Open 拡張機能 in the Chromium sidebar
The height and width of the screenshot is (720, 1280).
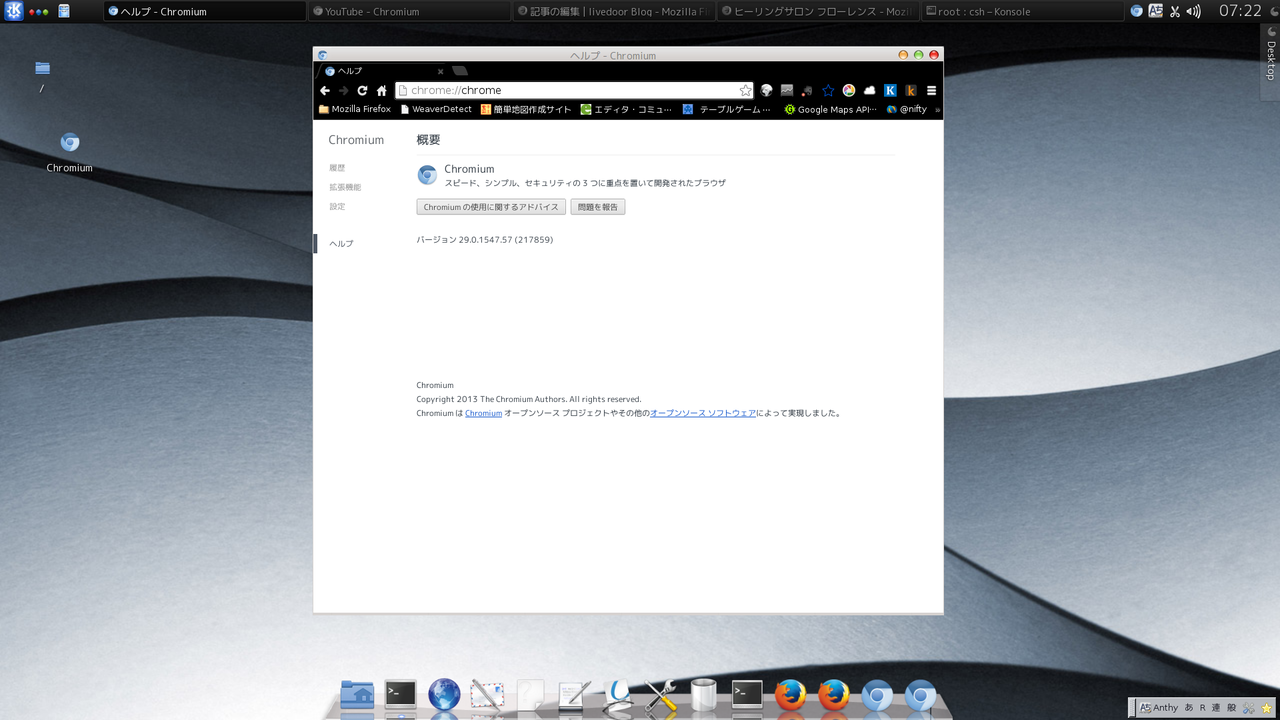(345, 187)
